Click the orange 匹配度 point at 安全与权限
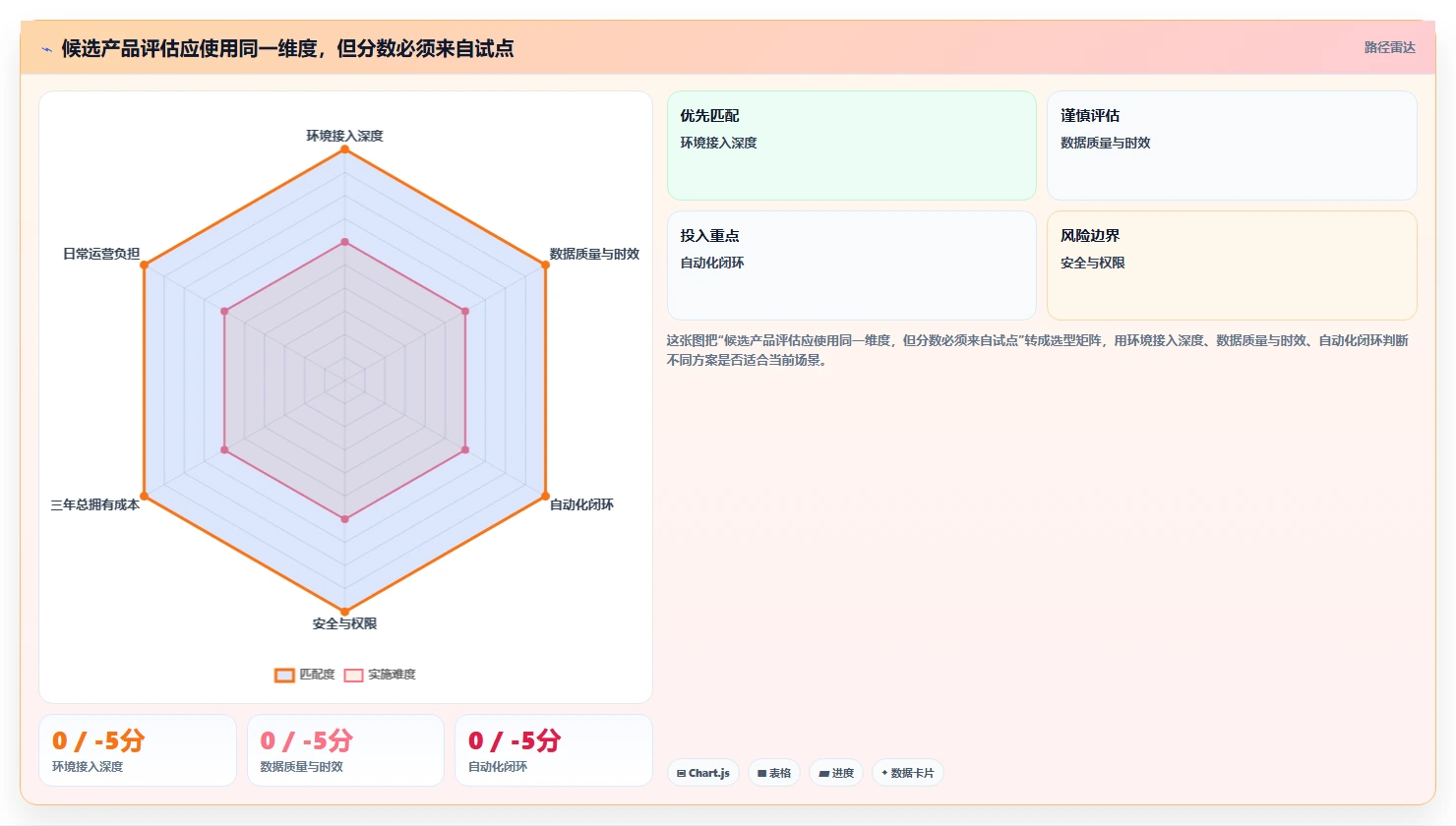Viewport: 1456px width, 826px height. 344,612
